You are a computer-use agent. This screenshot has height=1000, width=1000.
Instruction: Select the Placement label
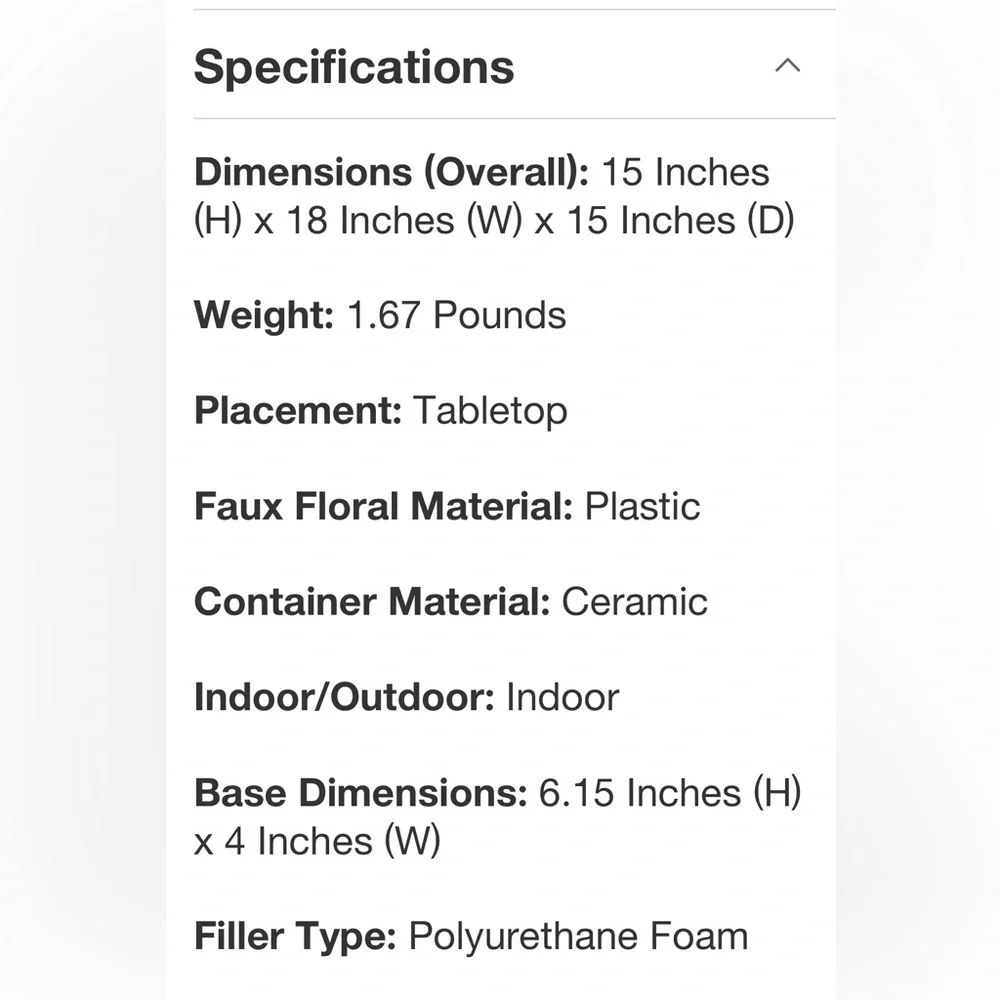(x=298, y=411)
